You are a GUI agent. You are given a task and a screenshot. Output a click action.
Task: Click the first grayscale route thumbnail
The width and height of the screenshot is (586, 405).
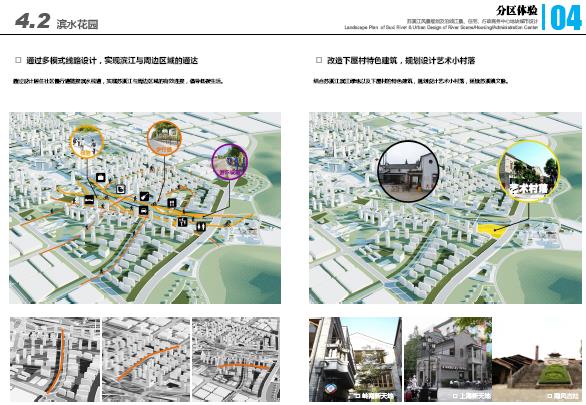[x=55, y=359]
